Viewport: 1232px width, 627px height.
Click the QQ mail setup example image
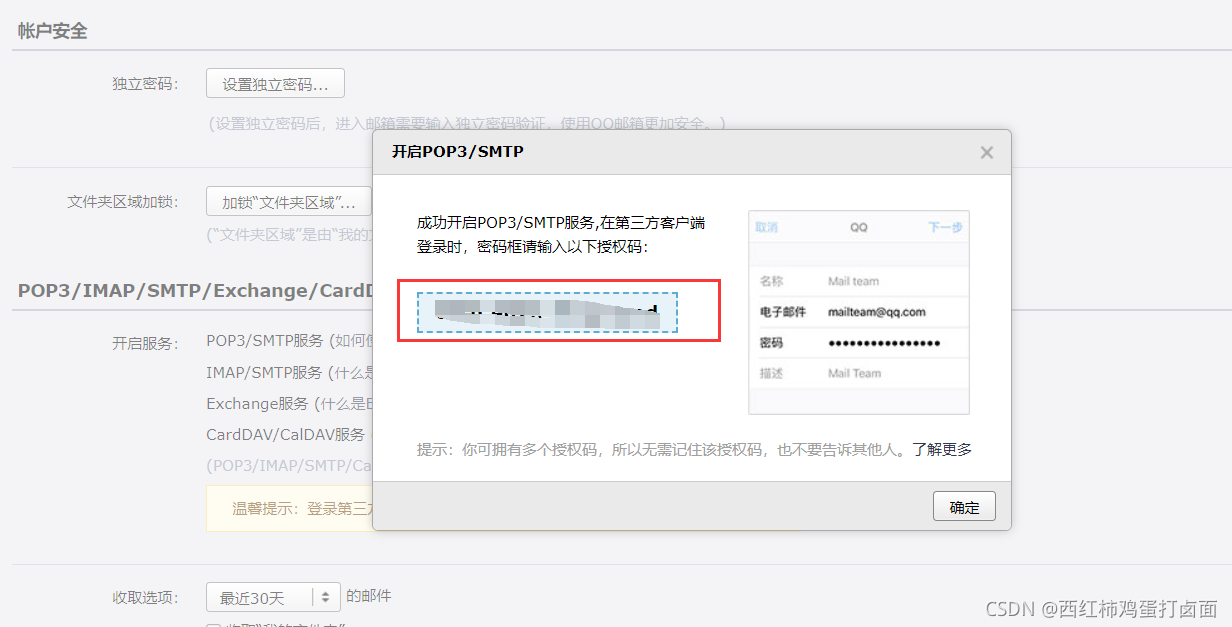coord(859,312)
